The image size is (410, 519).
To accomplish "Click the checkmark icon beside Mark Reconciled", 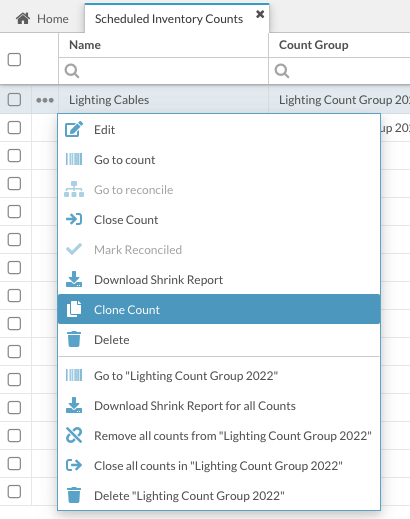I will point(74,249).
